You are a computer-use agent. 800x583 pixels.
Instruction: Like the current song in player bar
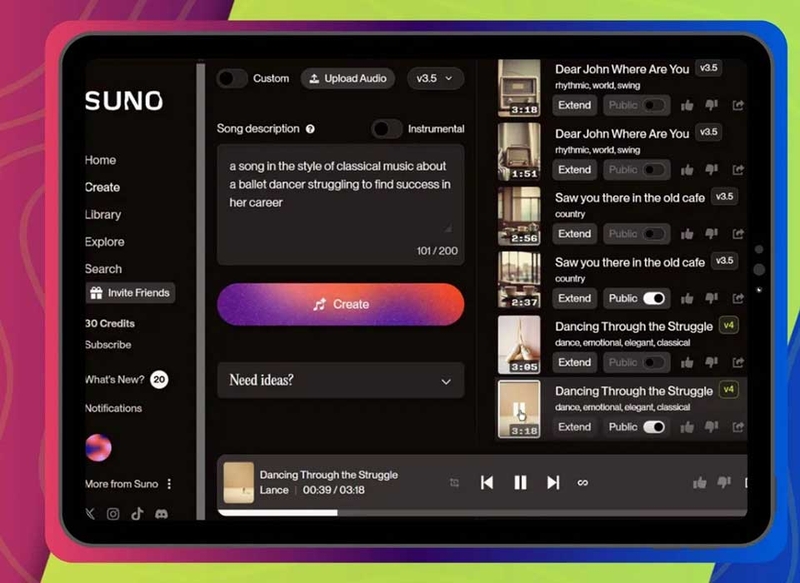699,483
